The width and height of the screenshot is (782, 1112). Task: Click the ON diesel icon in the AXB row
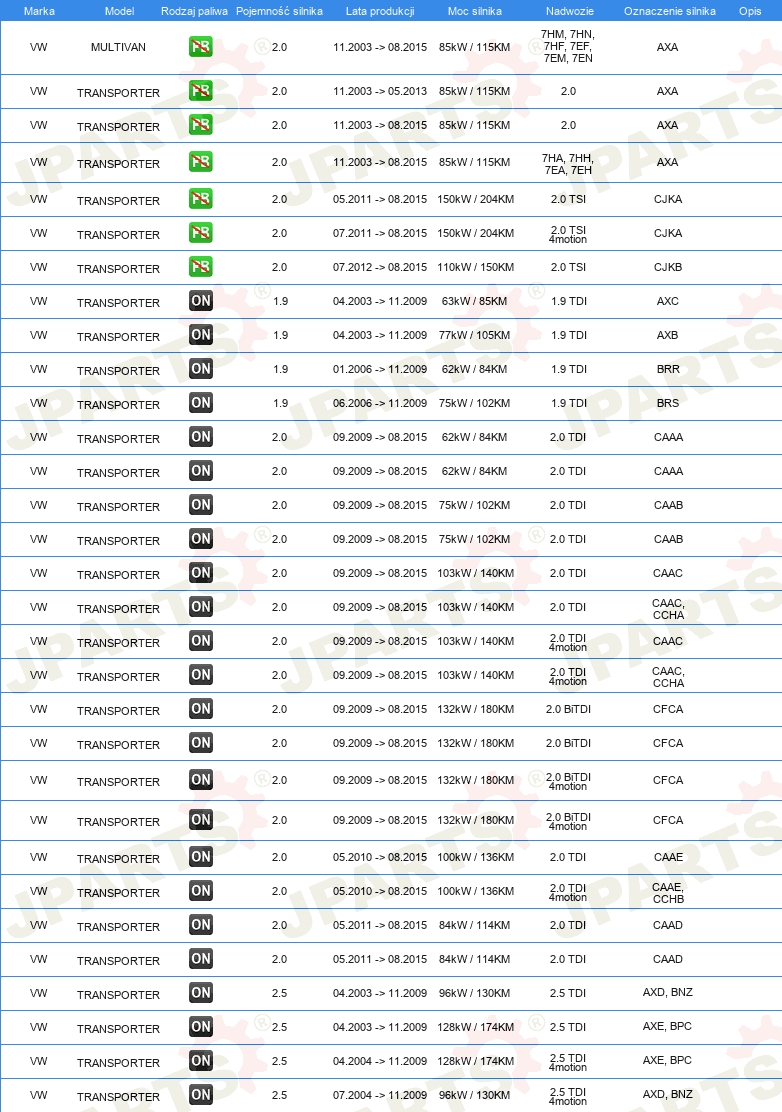click(201, 335)
